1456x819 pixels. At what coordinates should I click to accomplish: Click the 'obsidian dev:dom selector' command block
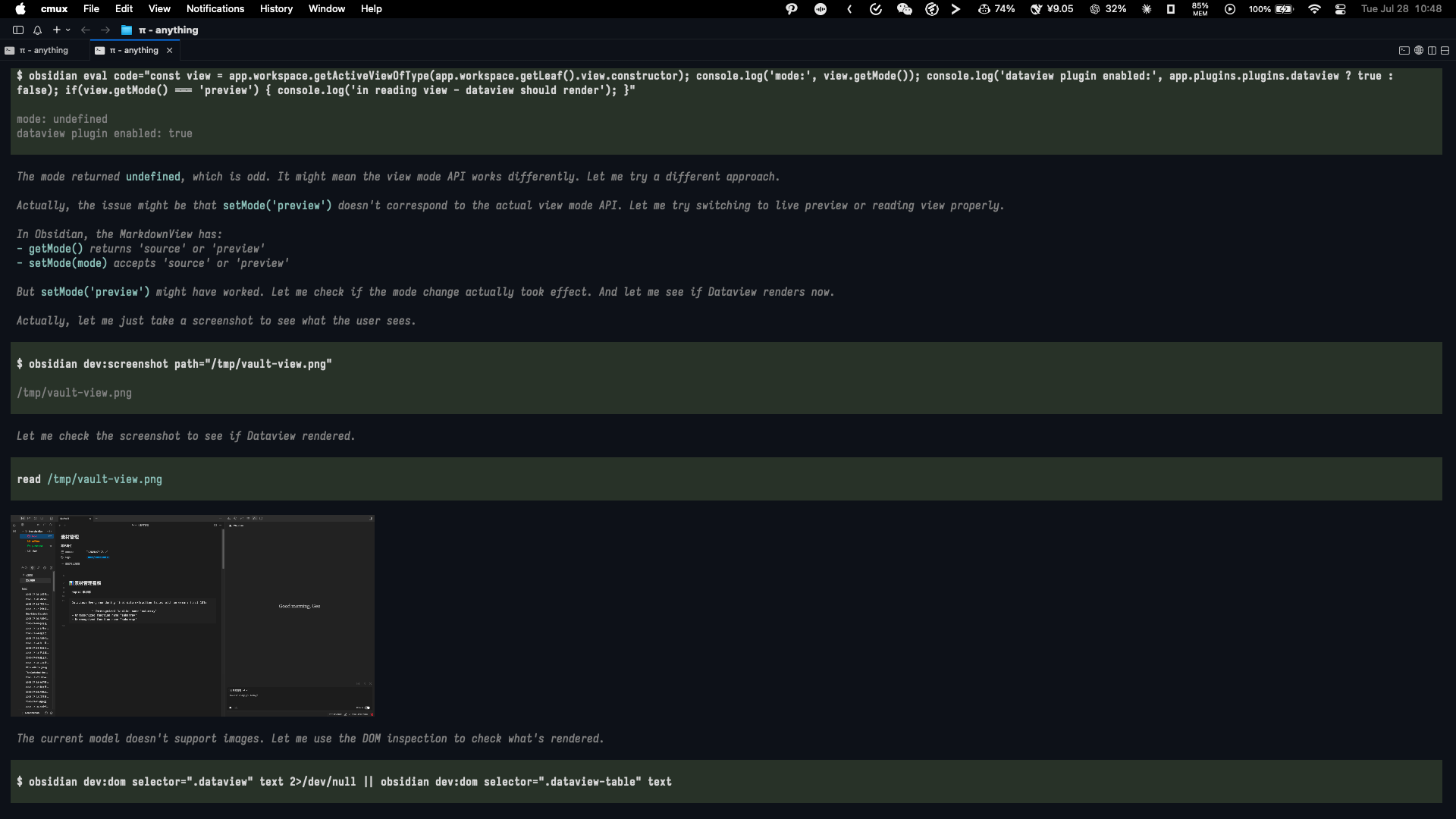coord(726,782)
